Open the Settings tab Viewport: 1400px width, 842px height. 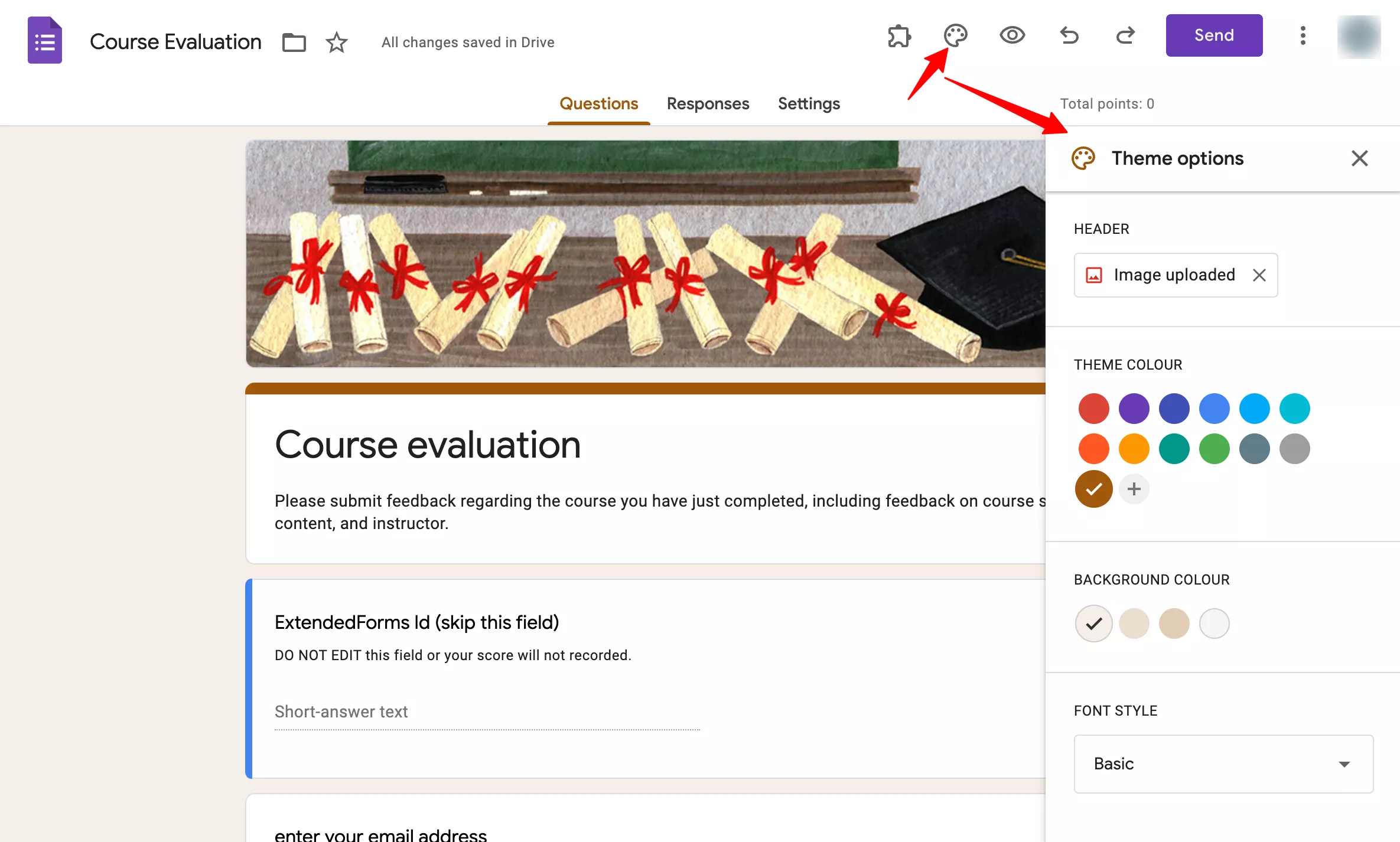click(809, 103)
